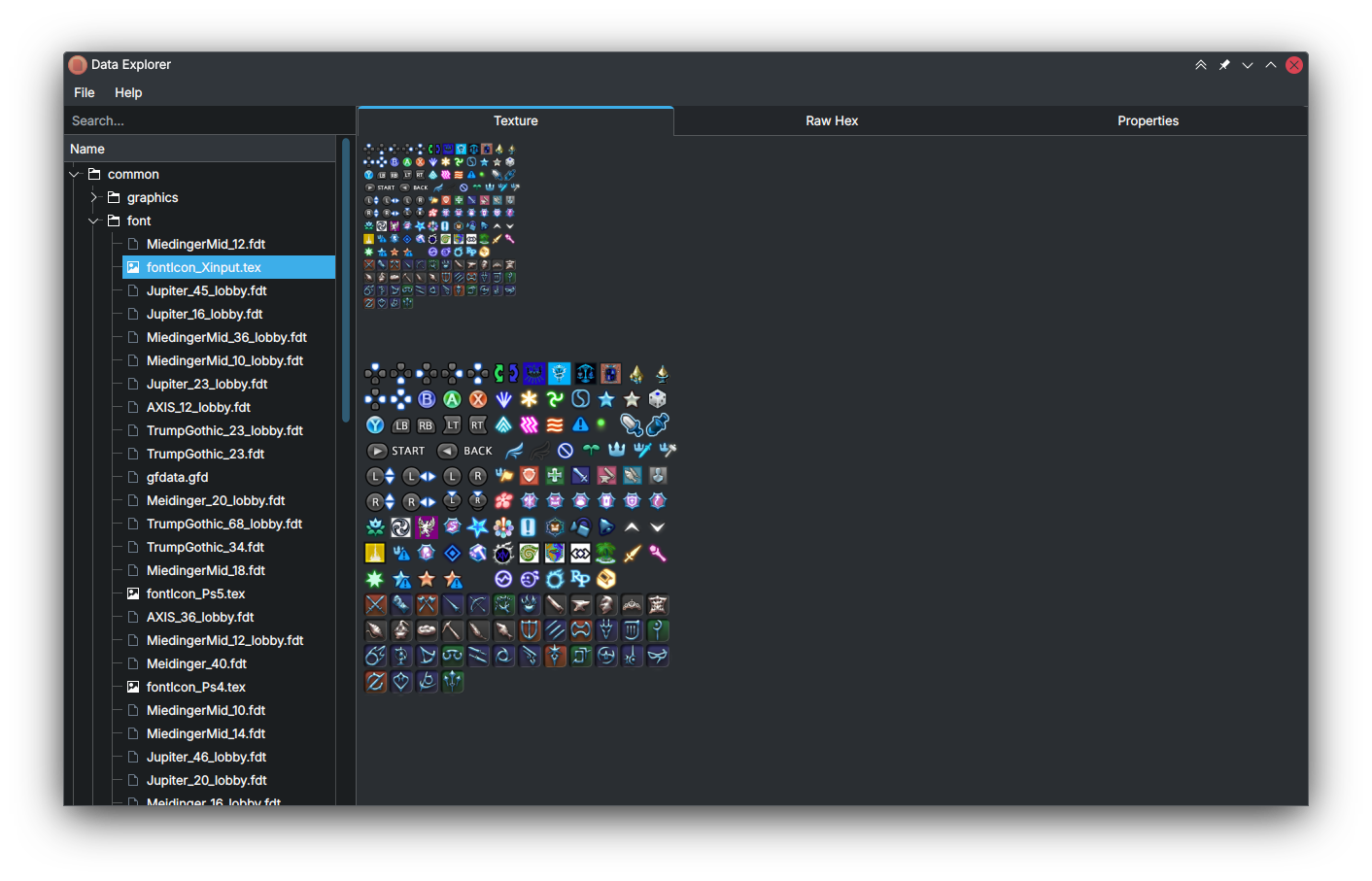Click the Search input field

(x=209, y=120)
